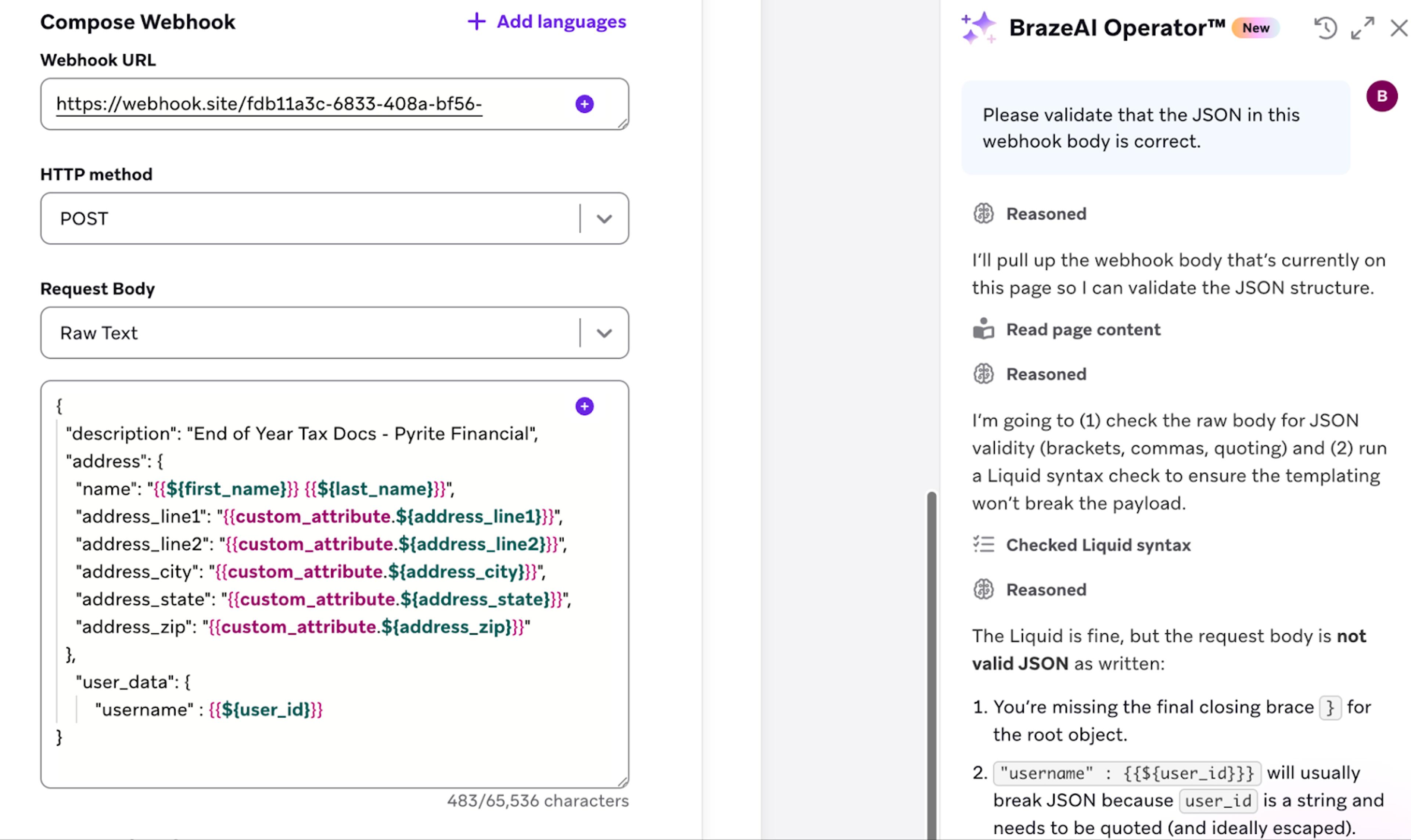Screen dimensions: 1411x840
Task: Click the {{${user_id}}} Liquid tag
Action: pyautogui.click(x=266, y=710)
